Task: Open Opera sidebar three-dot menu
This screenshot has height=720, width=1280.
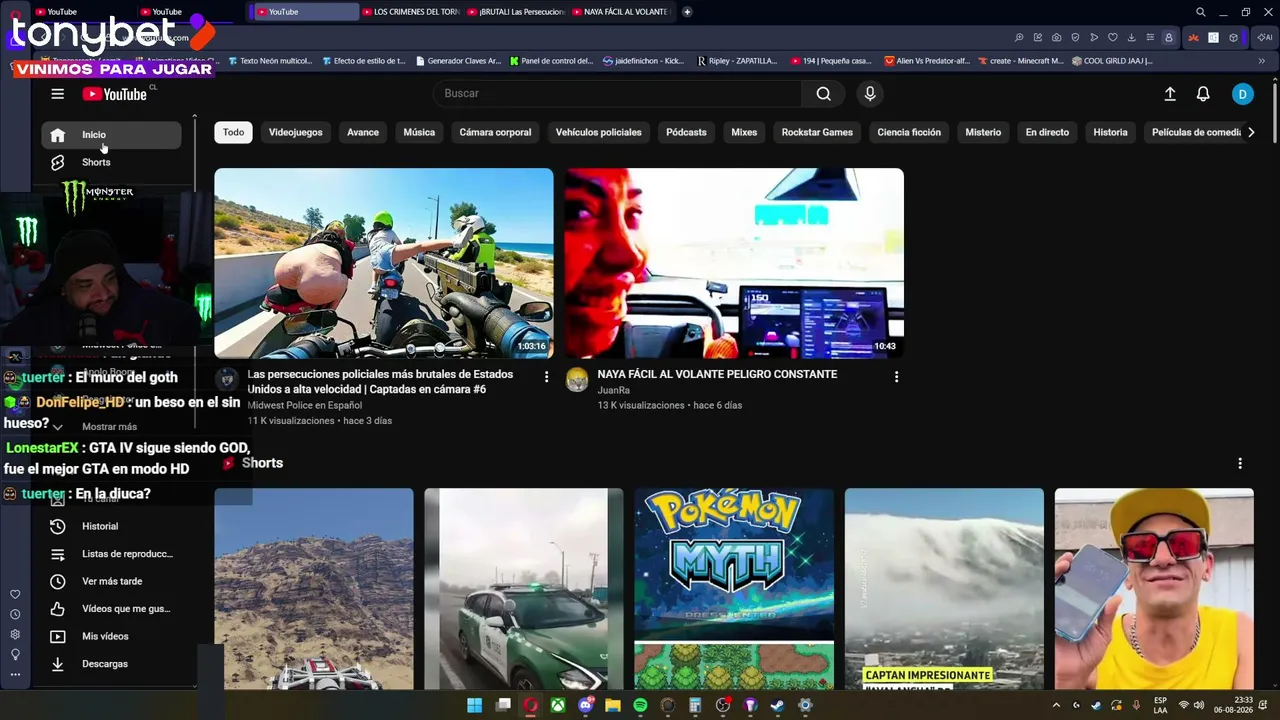Action: pyautogui.click(x=15, y=675)
